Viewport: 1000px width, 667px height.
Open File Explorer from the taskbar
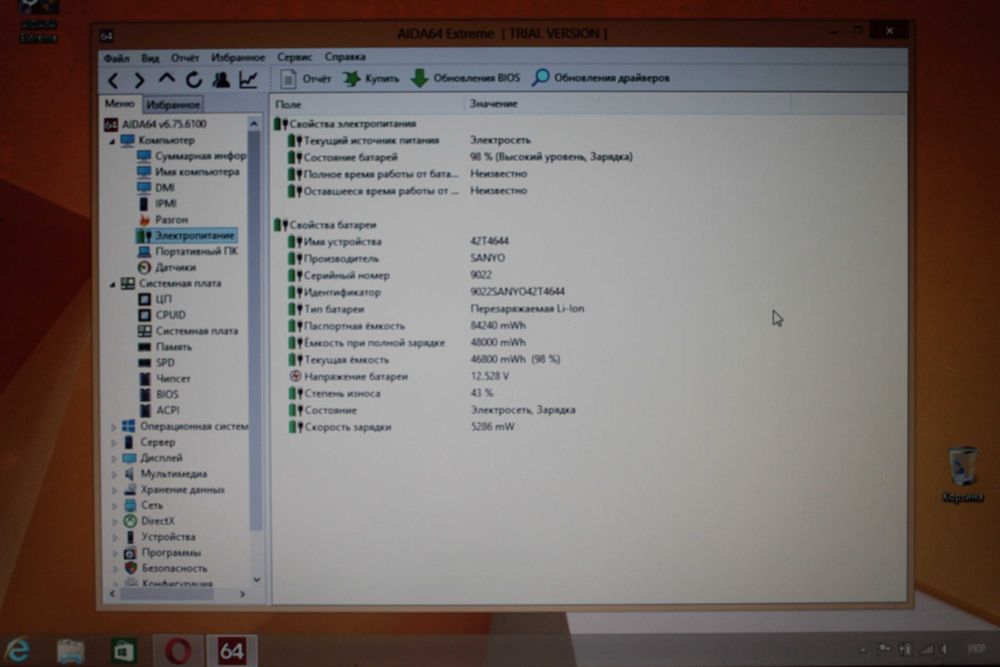(71, 651)
